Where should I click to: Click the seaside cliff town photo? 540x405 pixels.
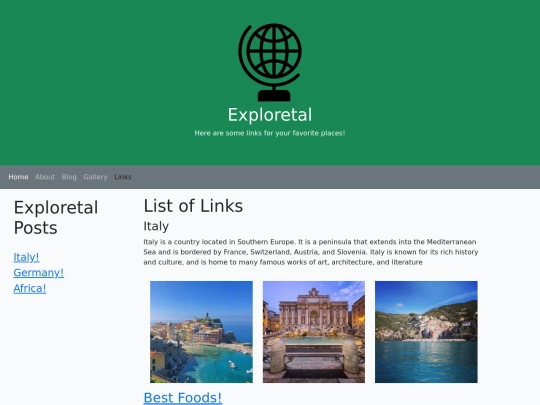426,332
